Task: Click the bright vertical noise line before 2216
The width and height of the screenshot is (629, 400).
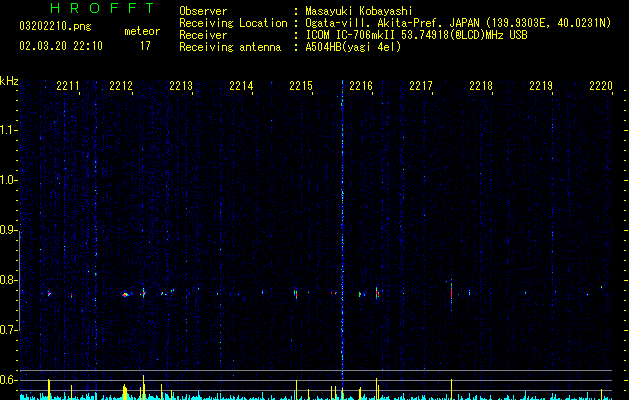Action: pyautogui.click(x=342, y=229)
